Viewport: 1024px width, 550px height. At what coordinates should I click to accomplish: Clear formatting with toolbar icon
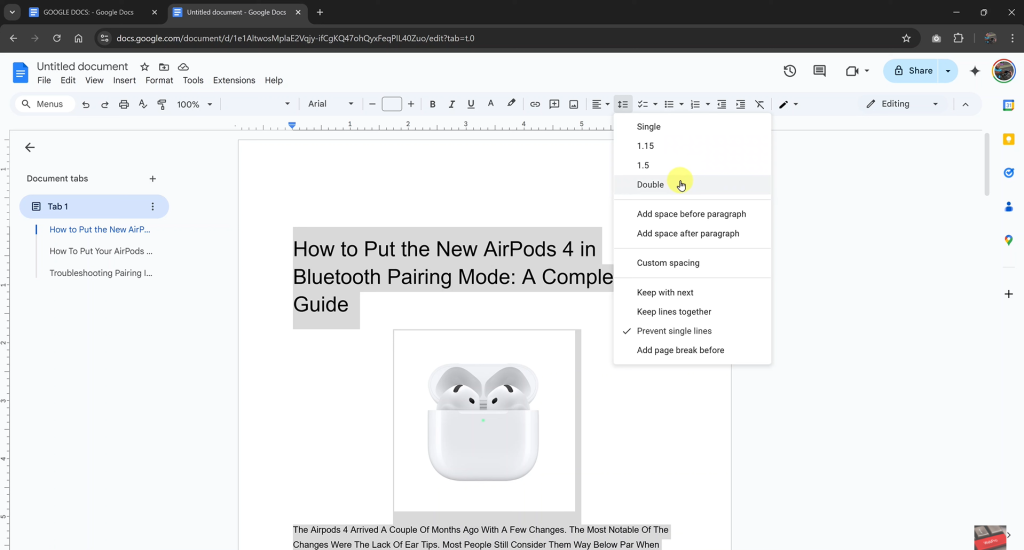pyautogui.click(x=760, y=105)
